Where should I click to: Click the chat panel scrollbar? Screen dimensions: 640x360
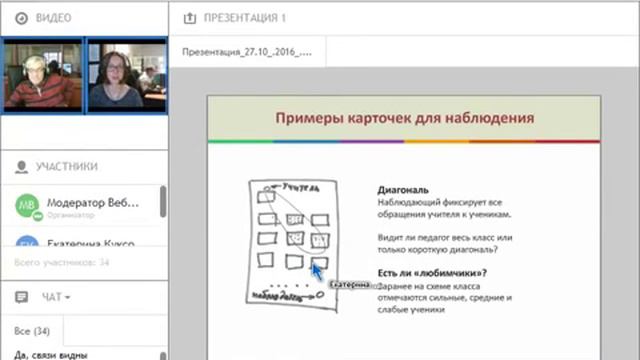click(x=163, y=356)
